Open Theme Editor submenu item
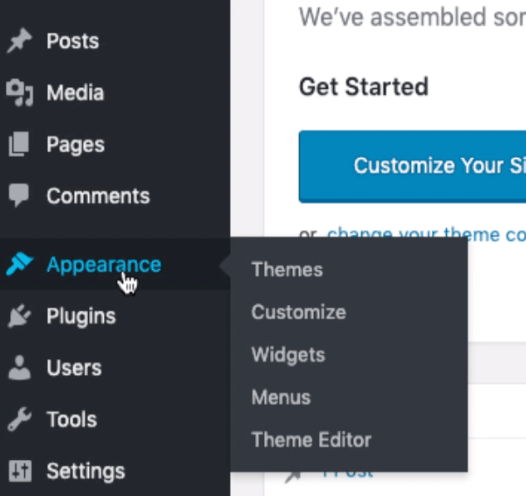 [x=311, y=440]
